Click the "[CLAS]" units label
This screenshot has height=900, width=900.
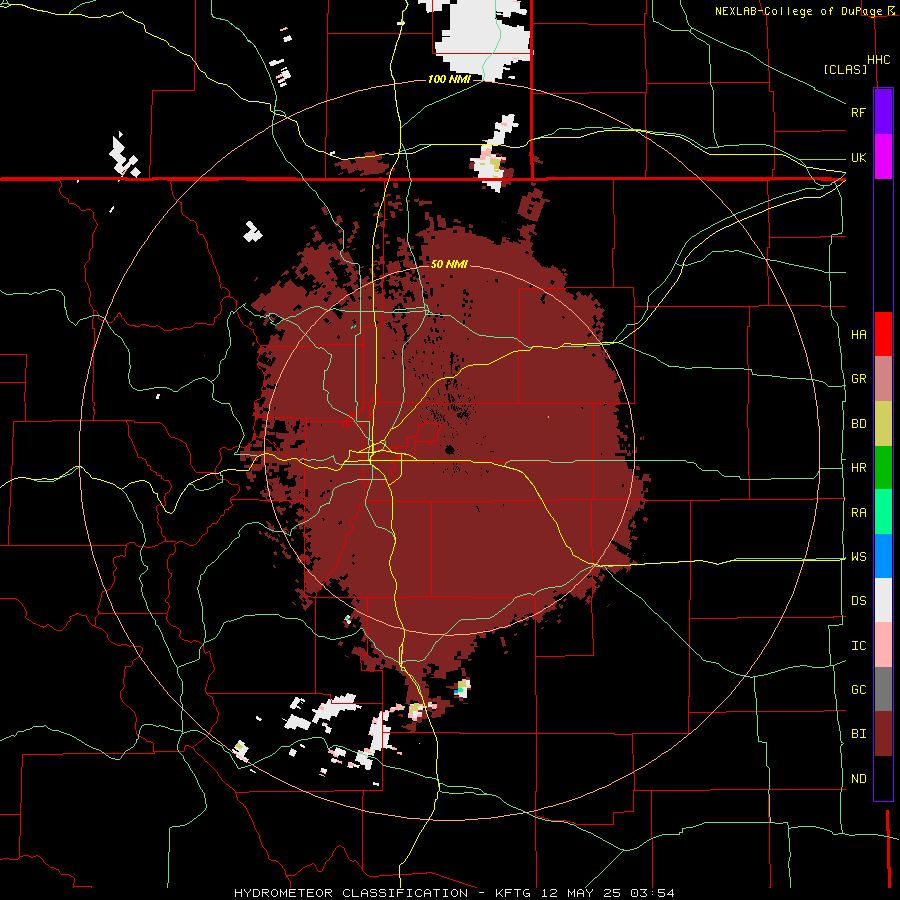pos(845,69)
